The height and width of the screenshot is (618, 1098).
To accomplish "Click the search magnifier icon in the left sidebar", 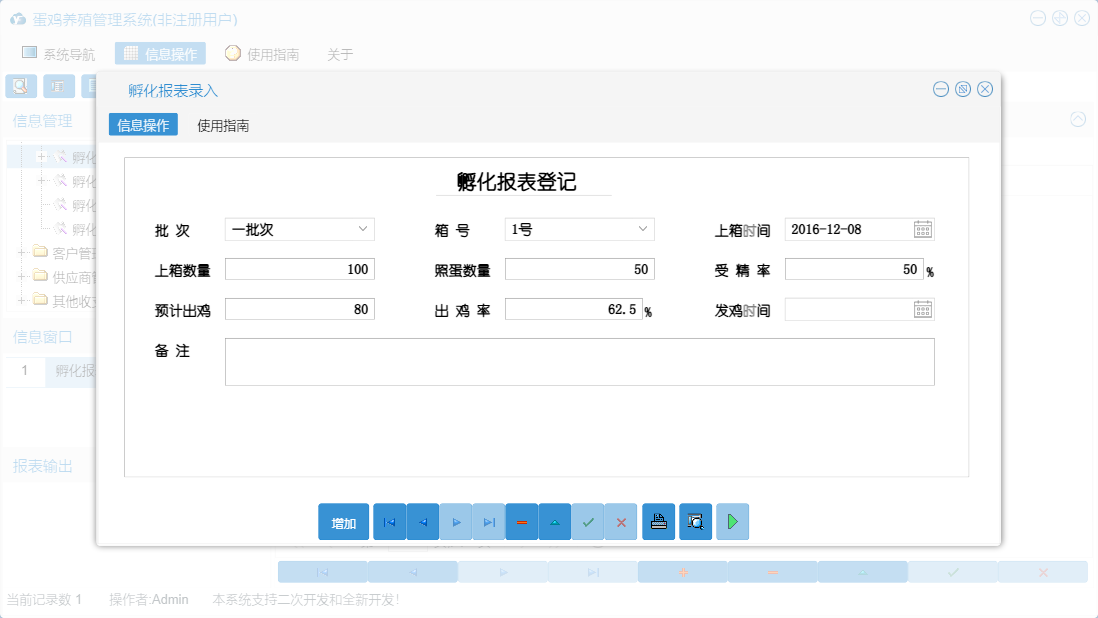I will pyautogui.click(x=20, y=86).
